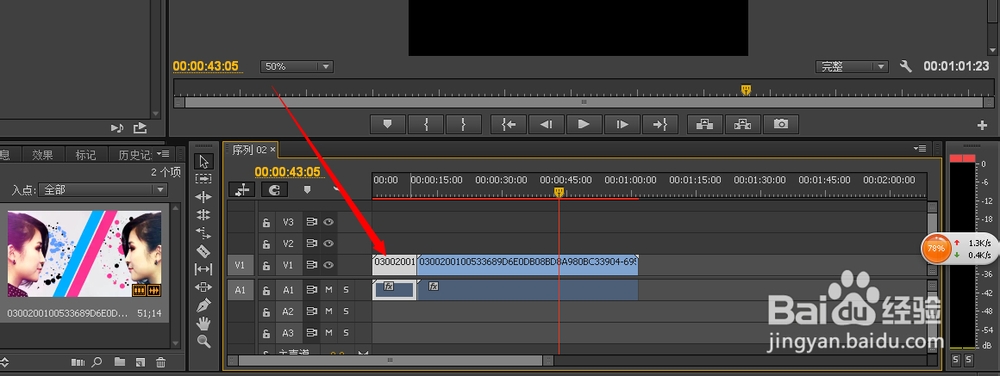Open the 完整 playback resolution dropdown
Viewport: 1000px width, 376px height.
[852, 66]
